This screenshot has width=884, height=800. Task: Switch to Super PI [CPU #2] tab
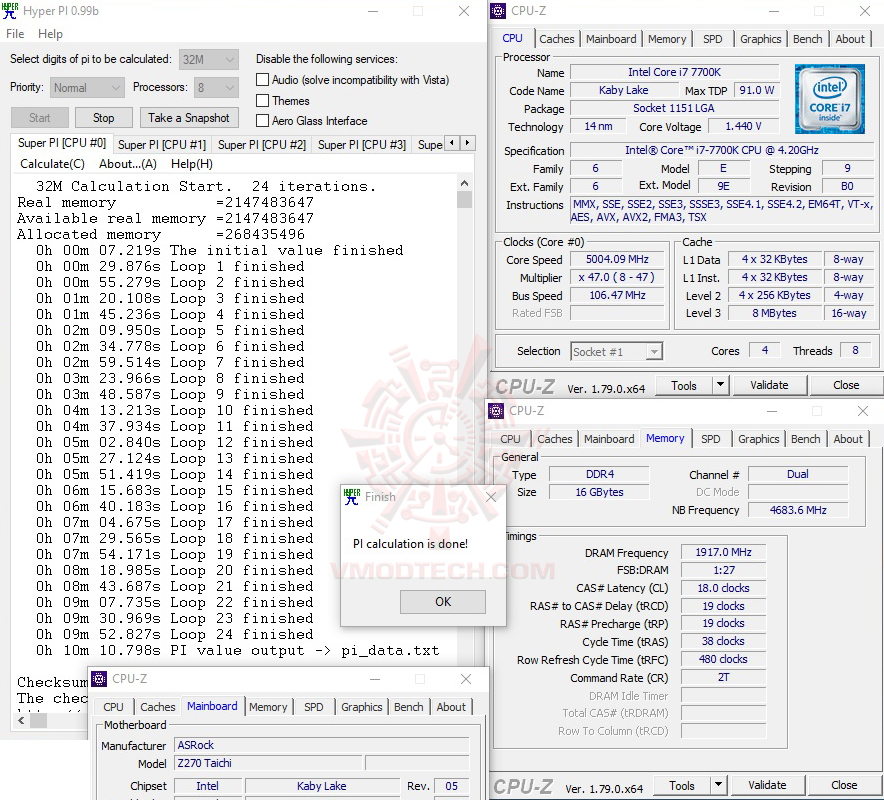262,145
